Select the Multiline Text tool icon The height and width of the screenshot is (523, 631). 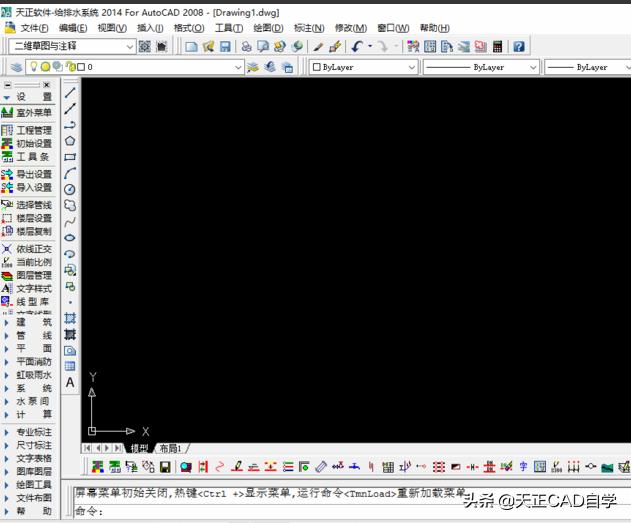pyautogui.click(x=70, y=382)
